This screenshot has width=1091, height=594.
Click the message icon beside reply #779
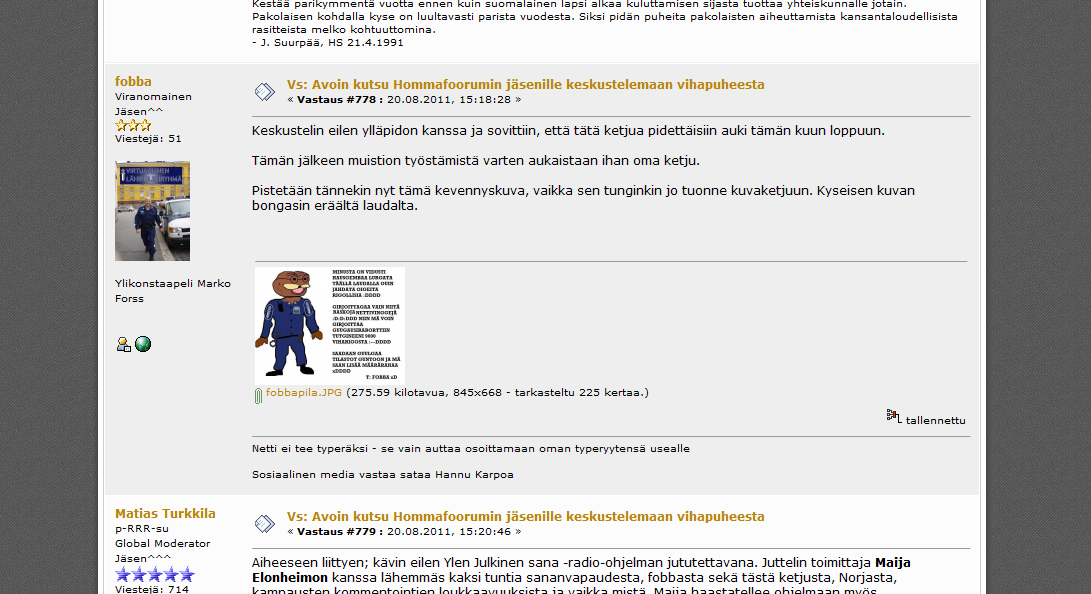pyautogui.click(x=264, y=524)
